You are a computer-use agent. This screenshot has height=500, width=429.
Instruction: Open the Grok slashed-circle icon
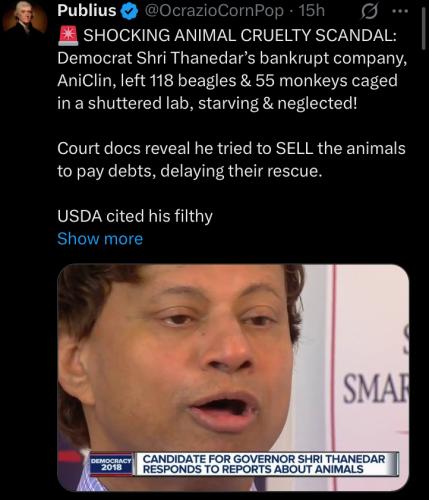point(370,12)
